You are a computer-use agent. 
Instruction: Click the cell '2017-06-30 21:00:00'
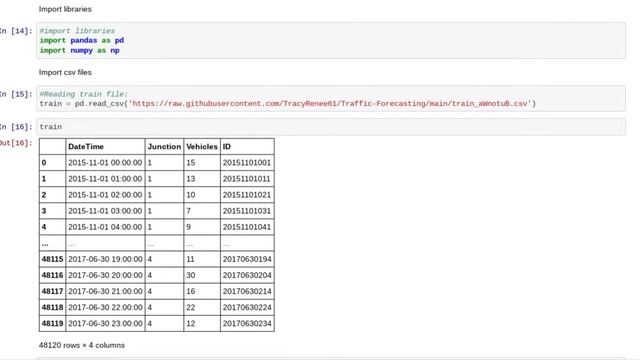105,291
